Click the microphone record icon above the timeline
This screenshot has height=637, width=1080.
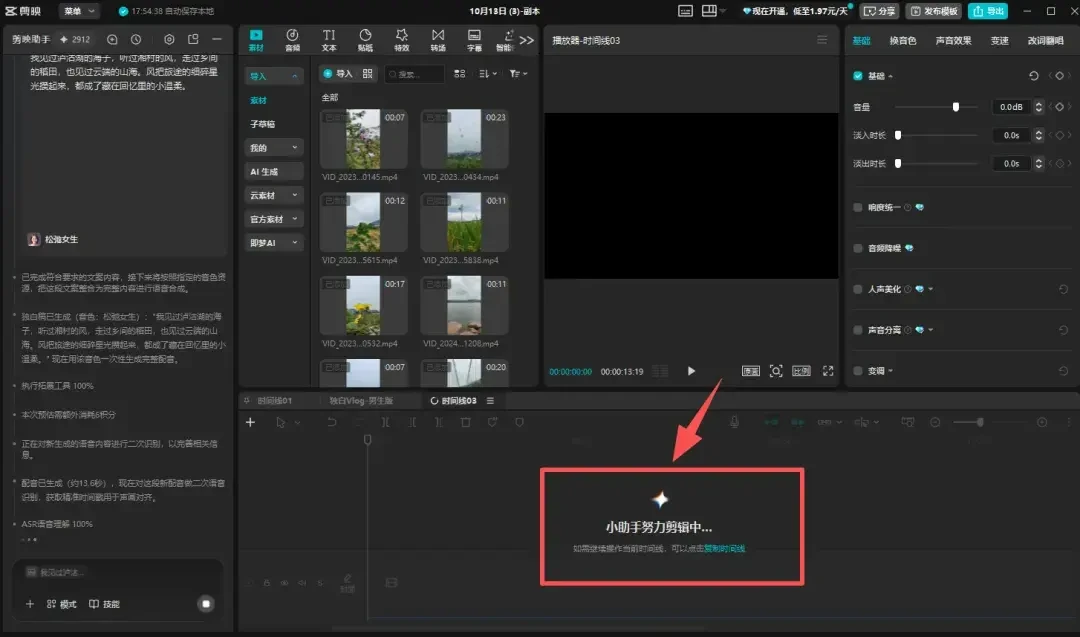point(734,422)
